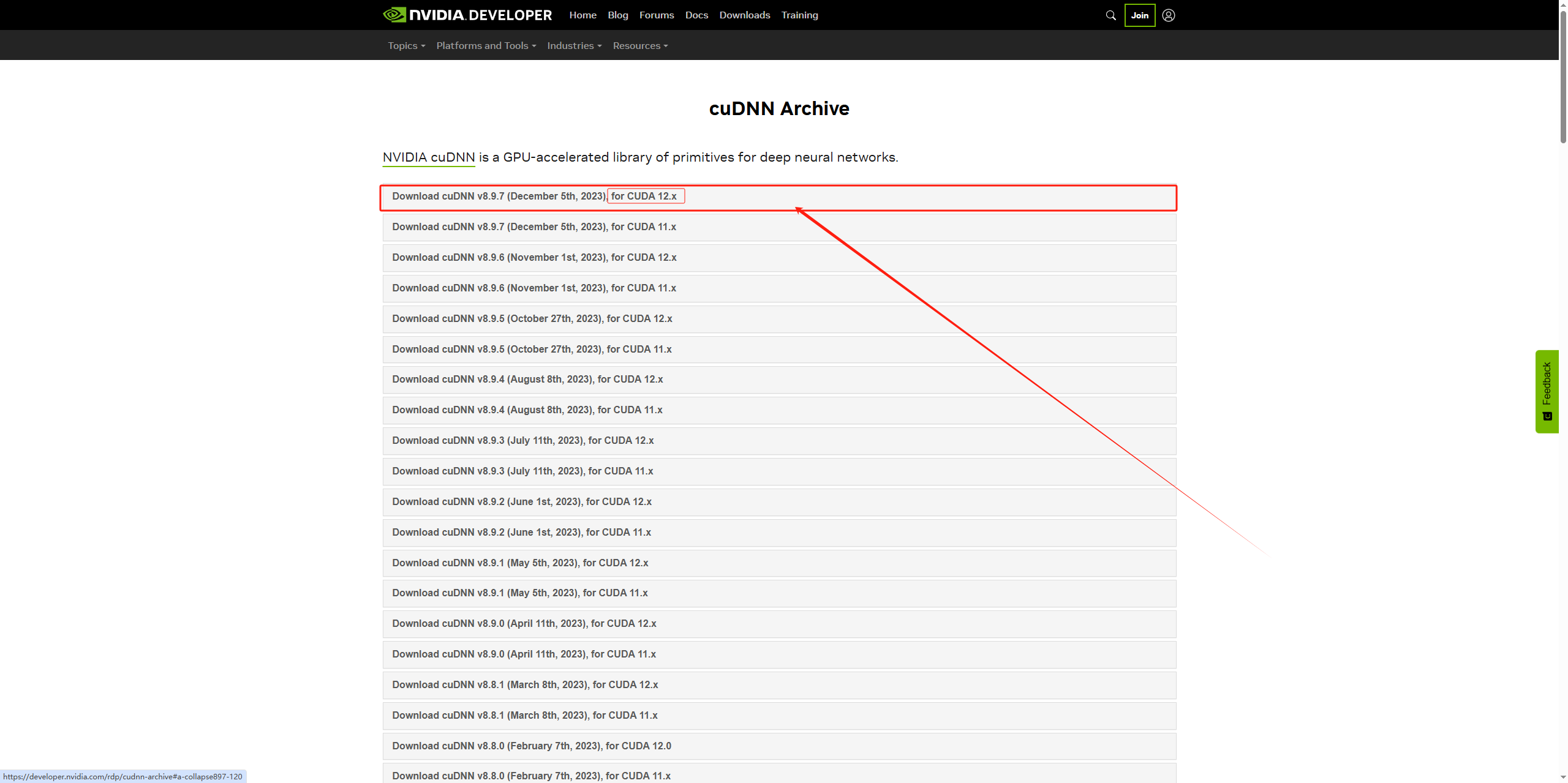Expand cuDNN v8.9.6 for CUDA 11.x
Screen dimensions: 1568x783
coord(779,288)
